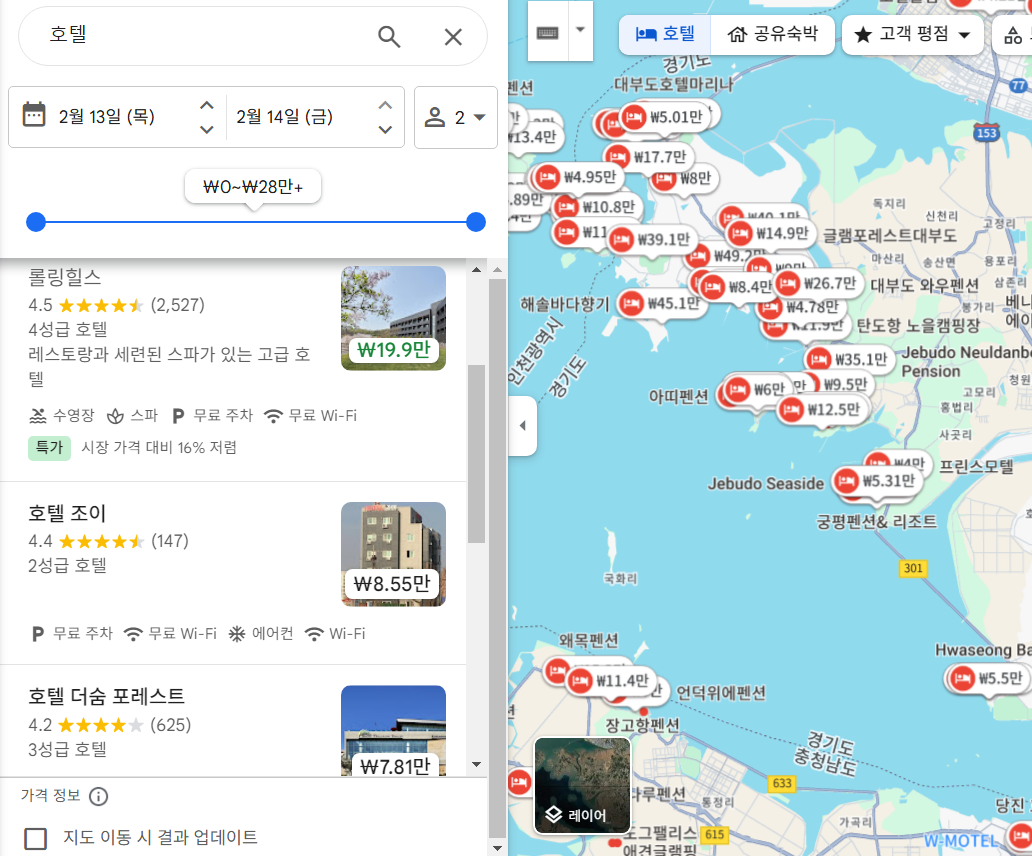1032x856 pixels.
Task: Open the 고객 평점 dropdown
Action: [x=912, y=34]
